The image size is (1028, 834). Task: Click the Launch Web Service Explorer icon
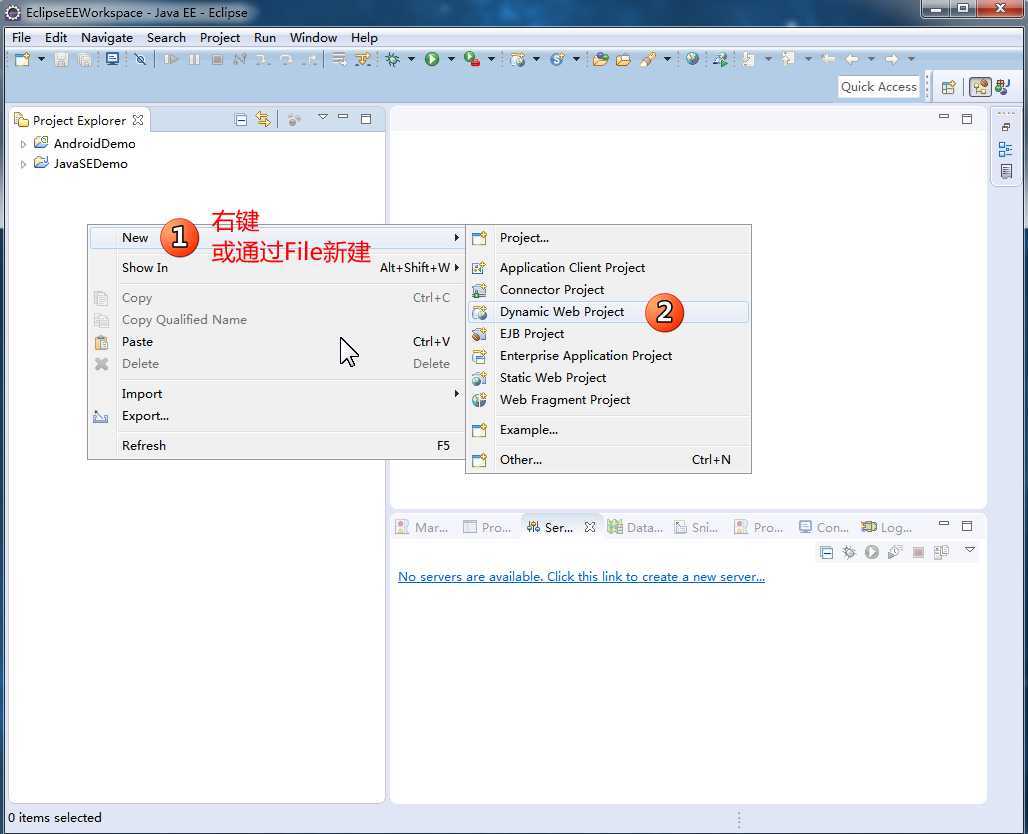(721, 60)
